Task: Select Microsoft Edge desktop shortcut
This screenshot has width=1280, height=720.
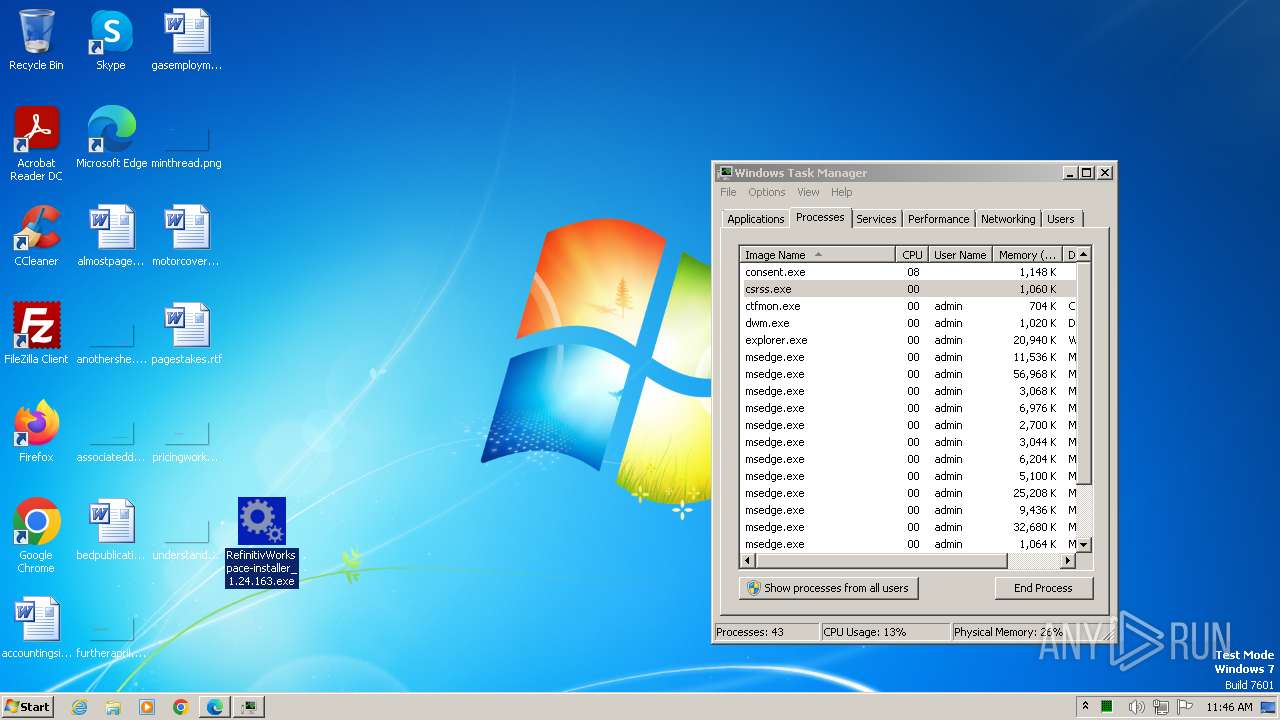Action: [x=111, y=137]
